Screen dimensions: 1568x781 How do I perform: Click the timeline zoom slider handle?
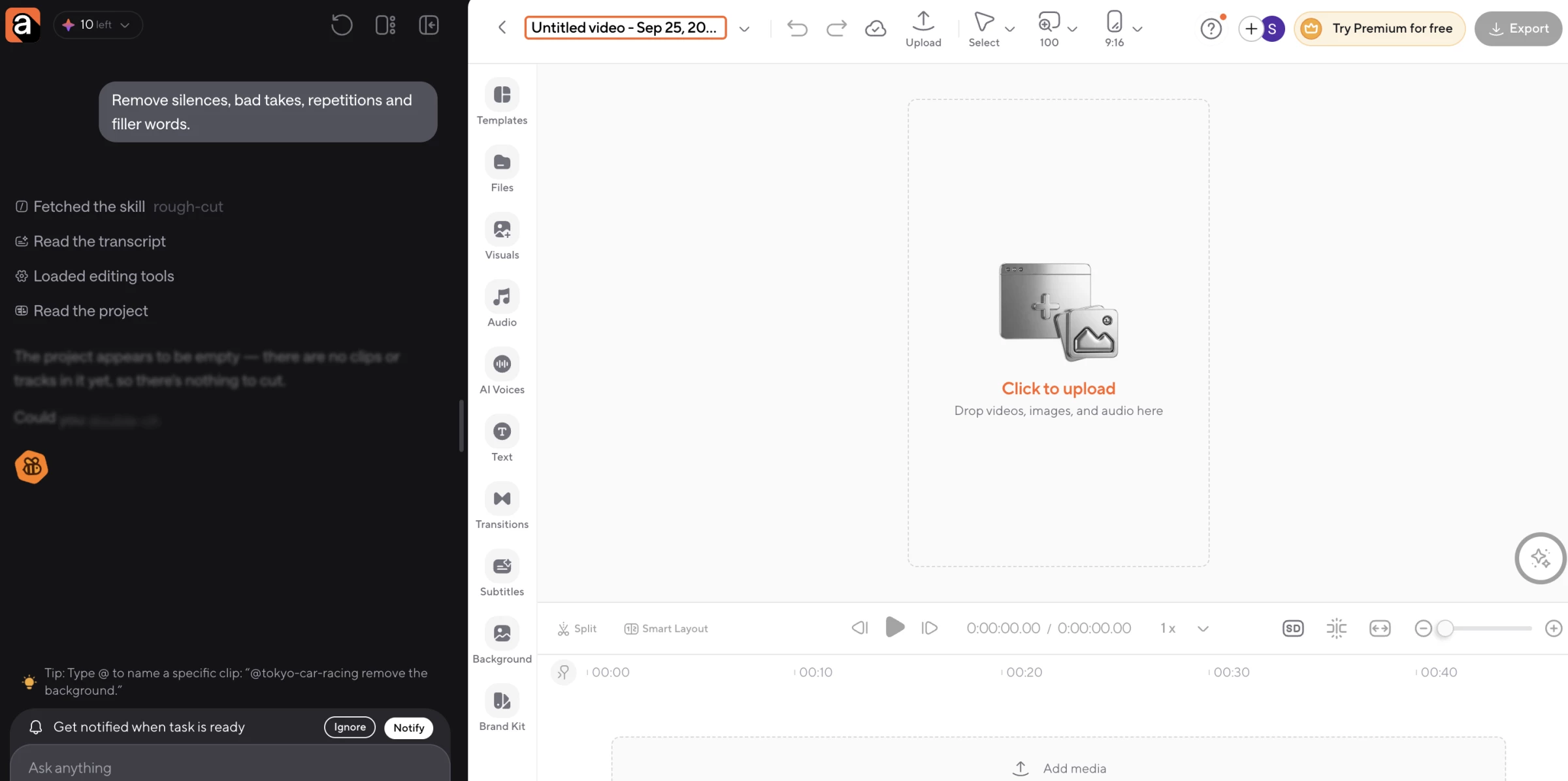pos(1445,628)
